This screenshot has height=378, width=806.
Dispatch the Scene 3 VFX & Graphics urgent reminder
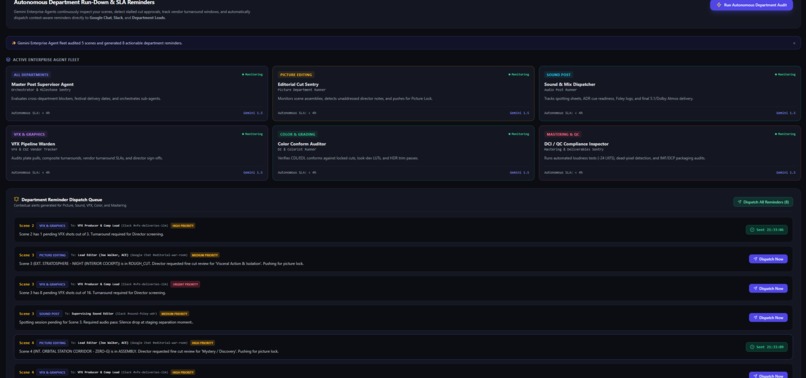pos(768,289)
